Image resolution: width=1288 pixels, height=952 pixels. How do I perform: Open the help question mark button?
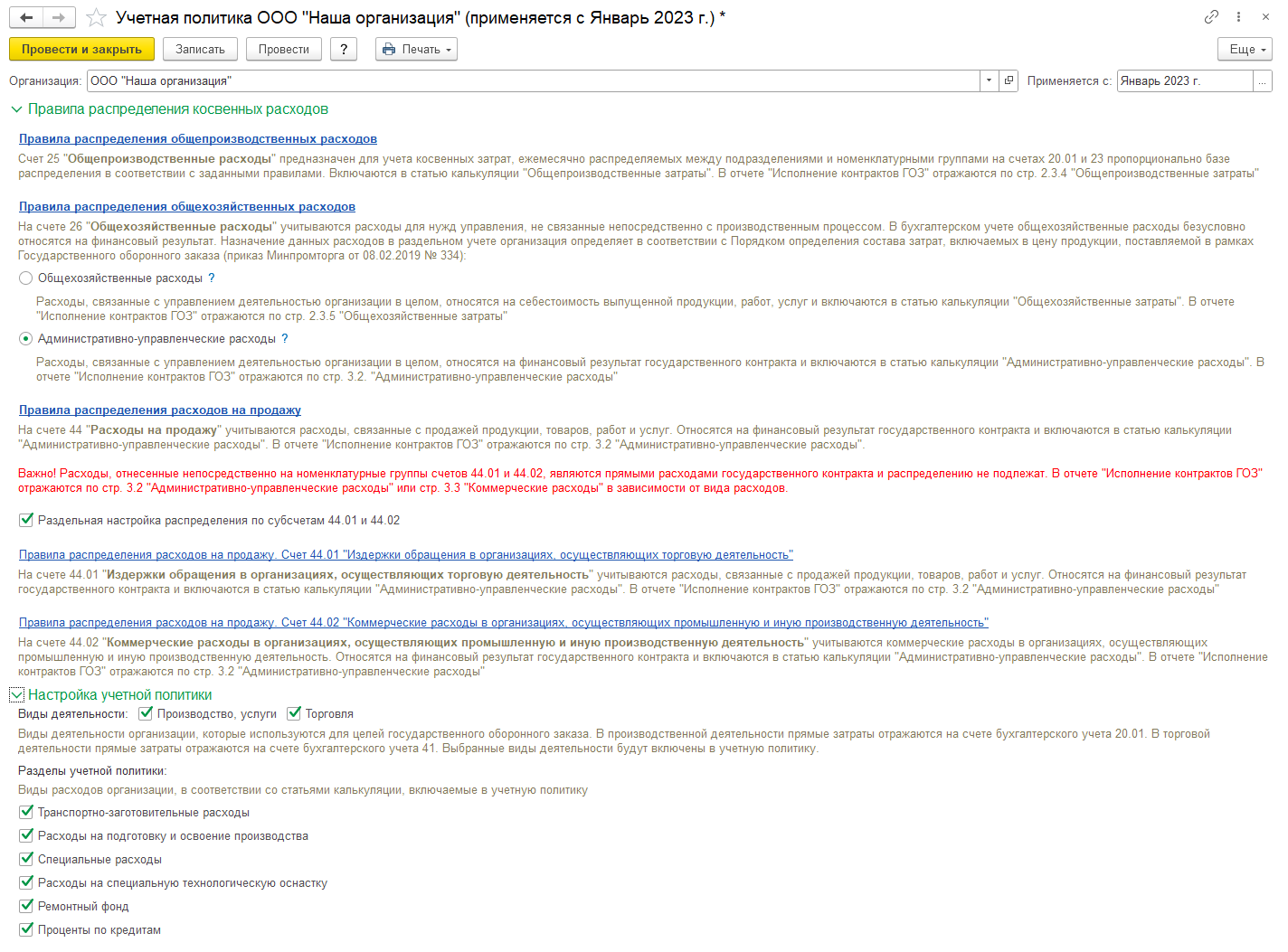tap(344, 50)
